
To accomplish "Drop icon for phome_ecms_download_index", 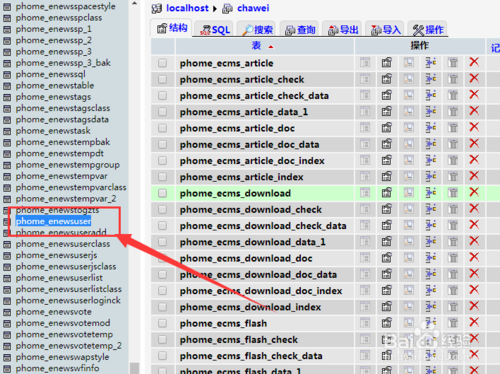I will pos(474,306).
